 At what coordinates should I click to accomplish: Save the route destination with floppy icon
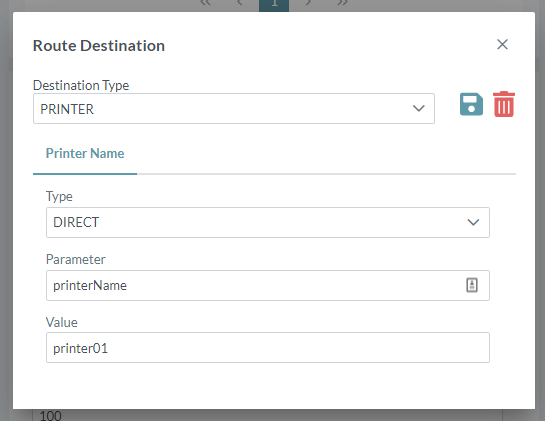[471, 104]
